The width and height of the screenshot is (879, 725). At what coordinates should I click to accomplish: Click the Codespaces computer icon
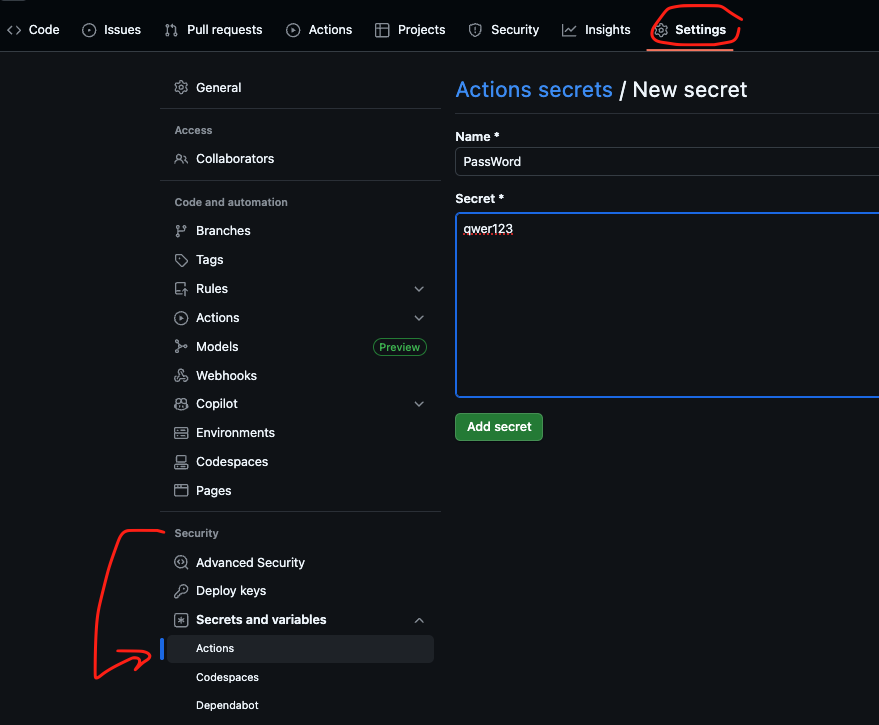click(181, 461)
